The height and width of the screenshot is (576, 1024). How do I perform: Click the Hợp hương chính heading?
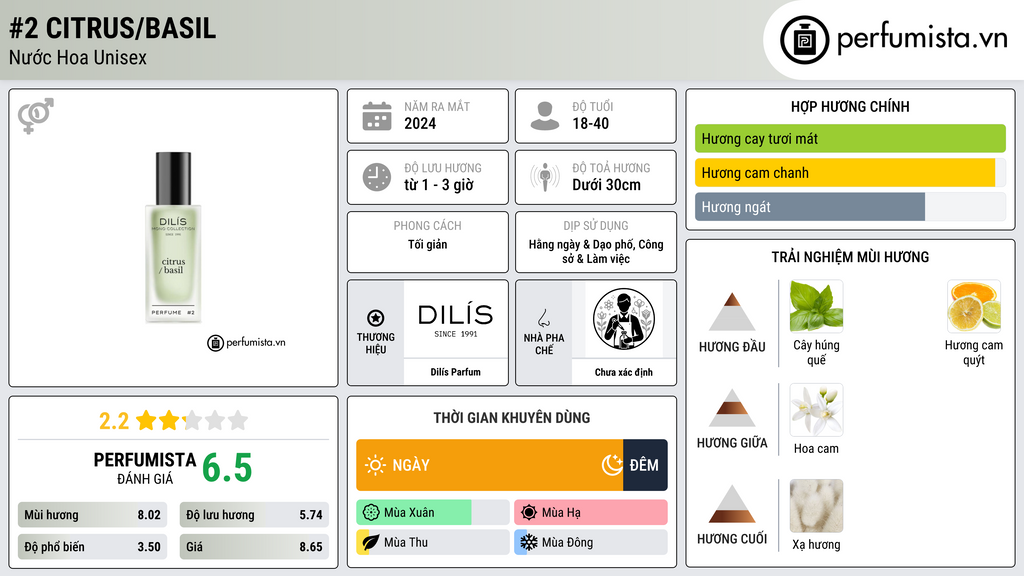(850, 106)
